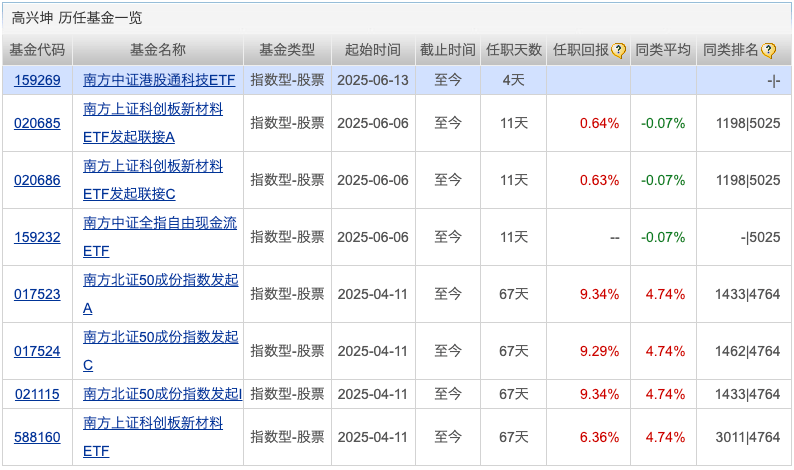Click 至今 in the 159269 row
This screenshot has height=470, width=794.
(x=448, y=80)
